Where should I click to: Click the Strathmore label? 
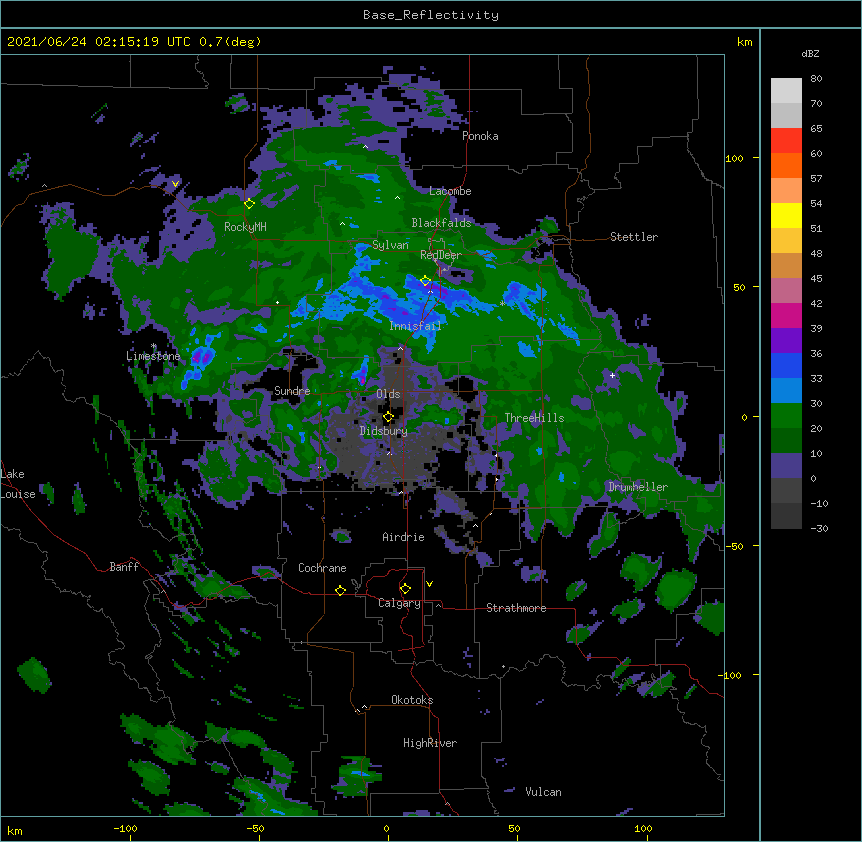tap(516, 608)
